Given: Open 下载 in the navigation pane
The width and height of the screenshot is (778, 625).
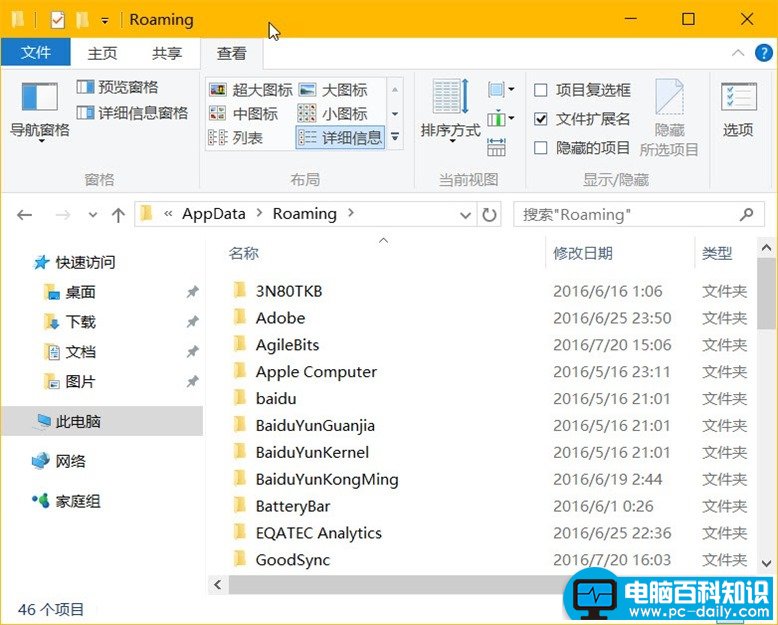Looking at the screenshot, I should coord(69,322).
